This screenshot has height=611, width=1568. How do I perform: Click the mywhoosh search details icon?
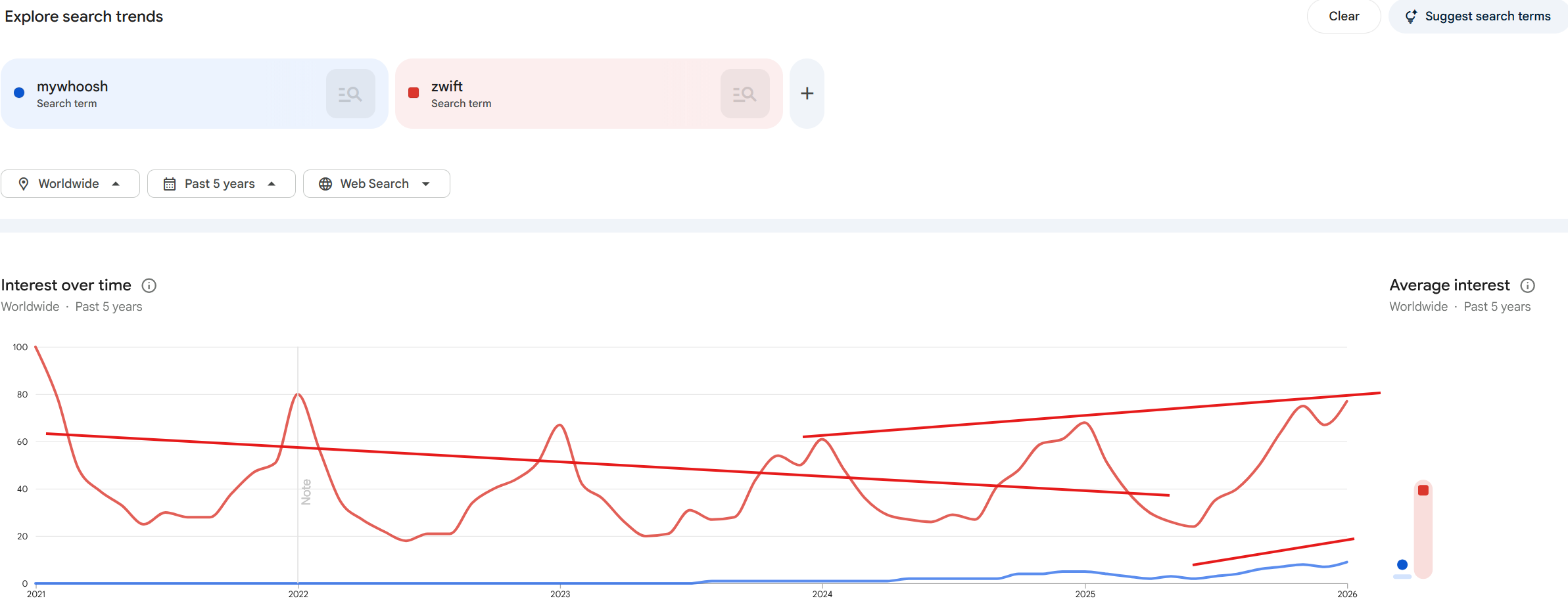[x=350, y=94]
